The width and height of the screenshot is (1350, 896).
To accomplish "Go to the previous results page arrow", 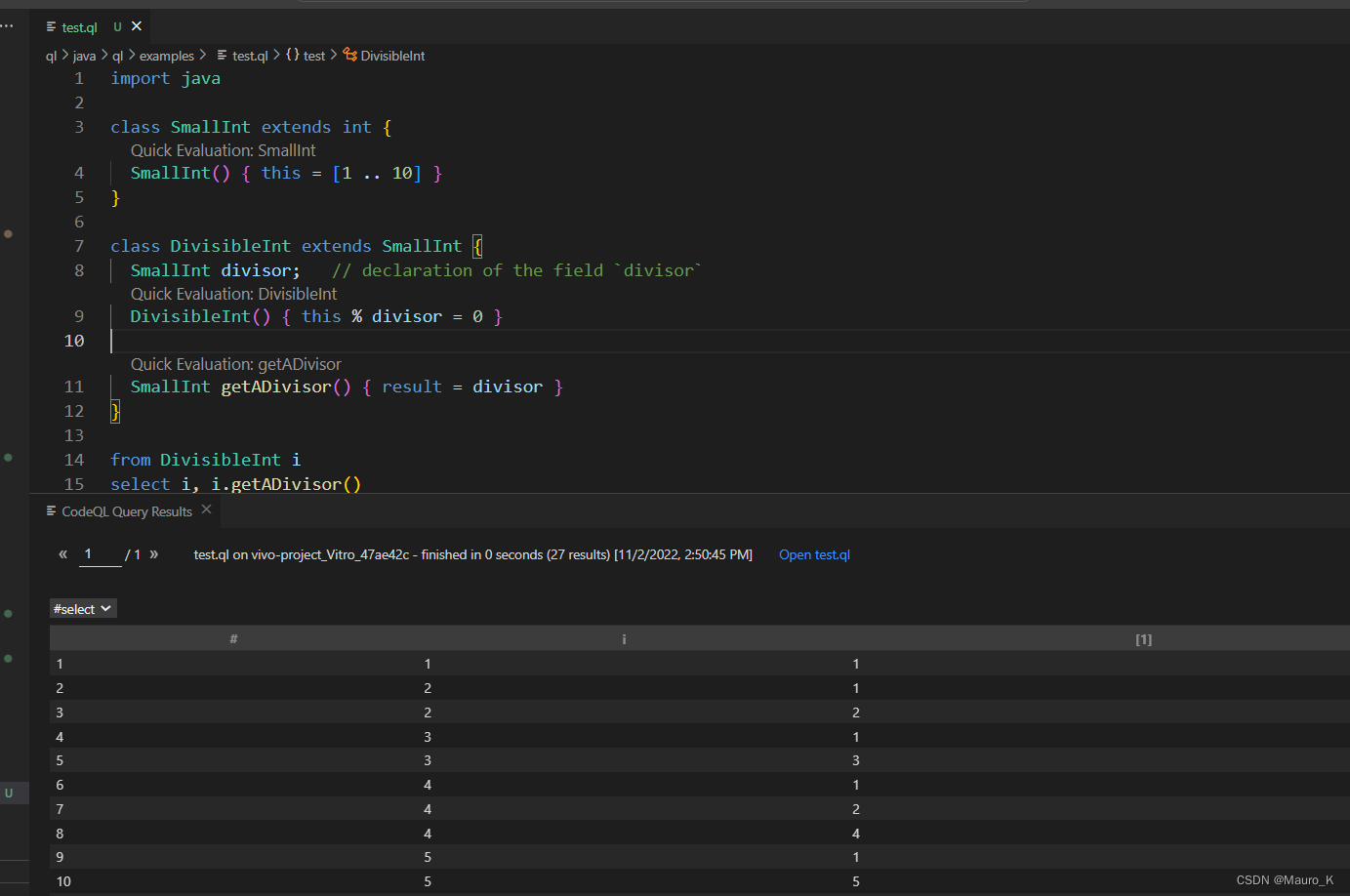I will coord(62,554).
